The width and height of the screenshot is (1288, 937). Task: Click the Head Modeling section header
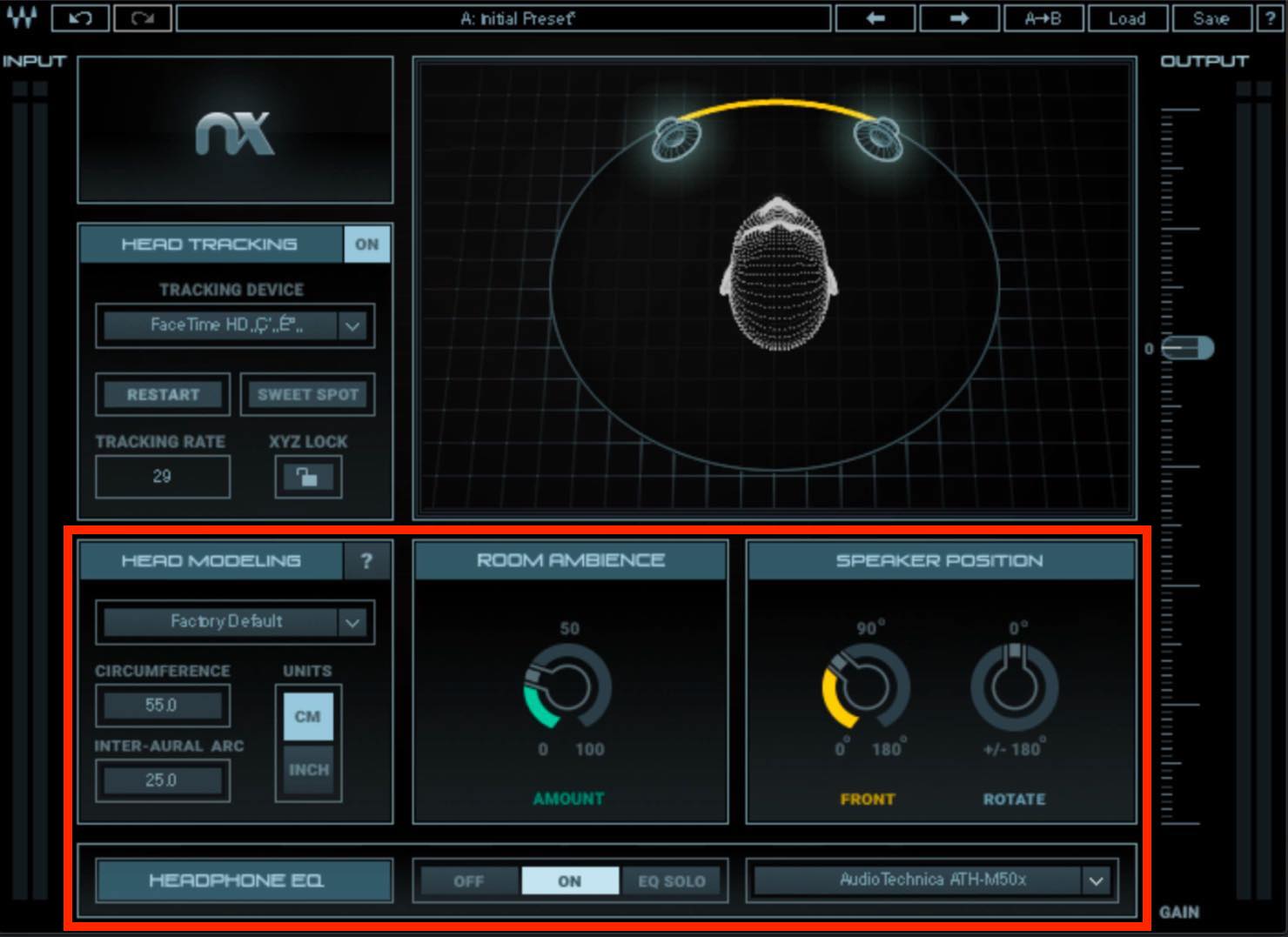pos(211,560)
